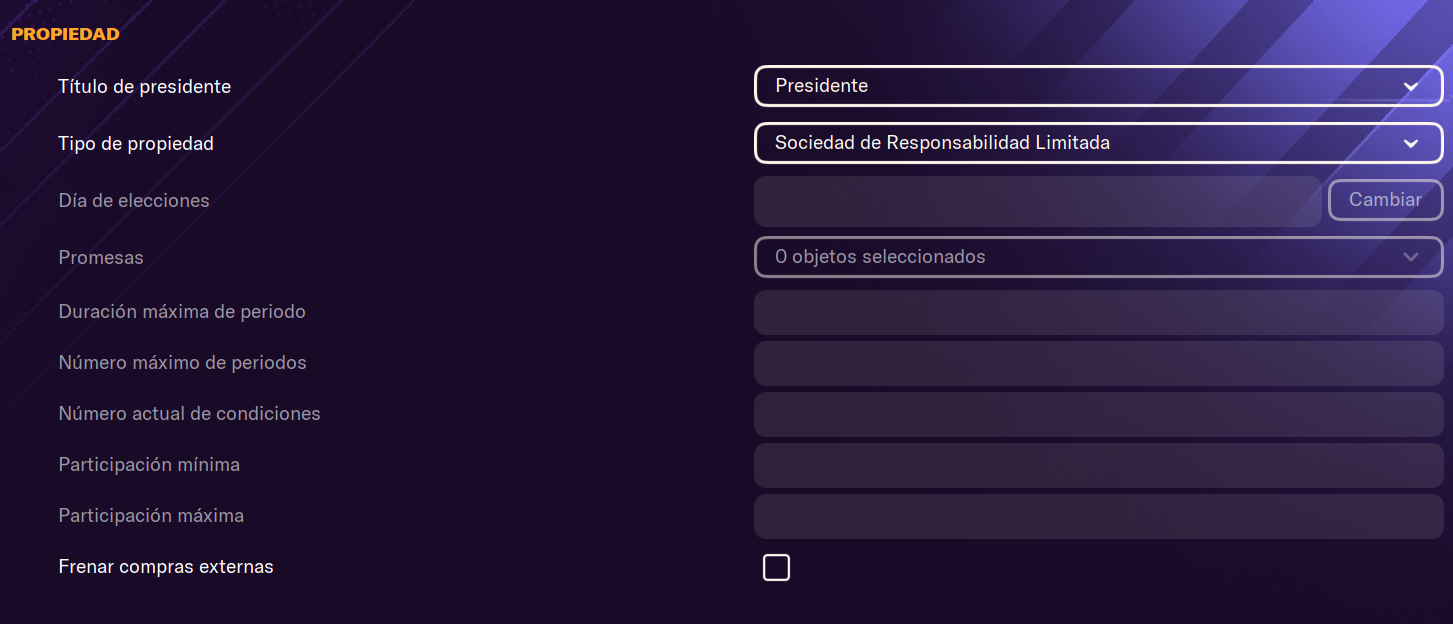This screenshot has width=1453, height=624.
Task: Click the Promesas dropdown chevron arrow
Action: (x=1411, y=258)
